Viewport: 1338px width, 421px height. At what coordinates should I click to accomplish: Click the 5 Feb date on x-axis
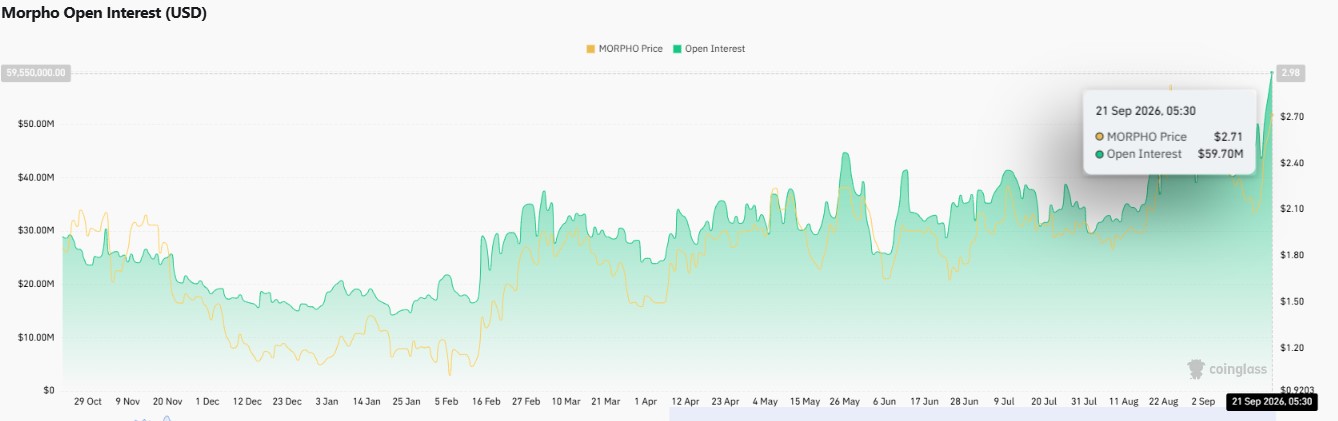coord(446,401)
